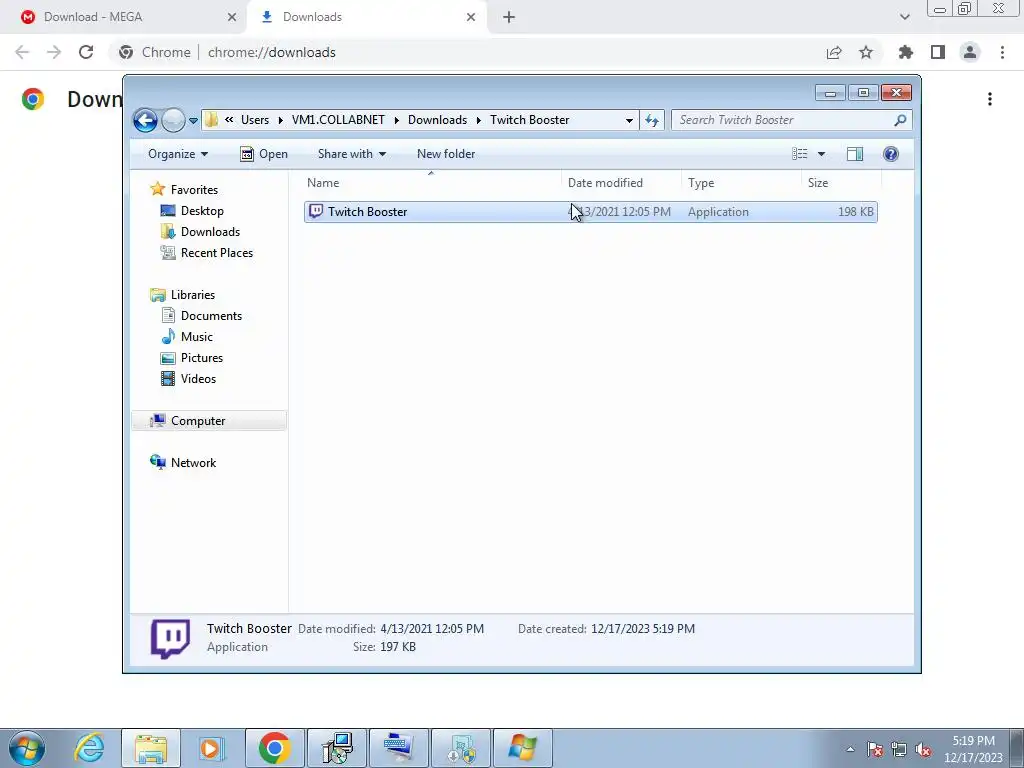Screen dimensions: 1024x768
Task: Click Chrome address bar URL
Action: pos(272,52)
